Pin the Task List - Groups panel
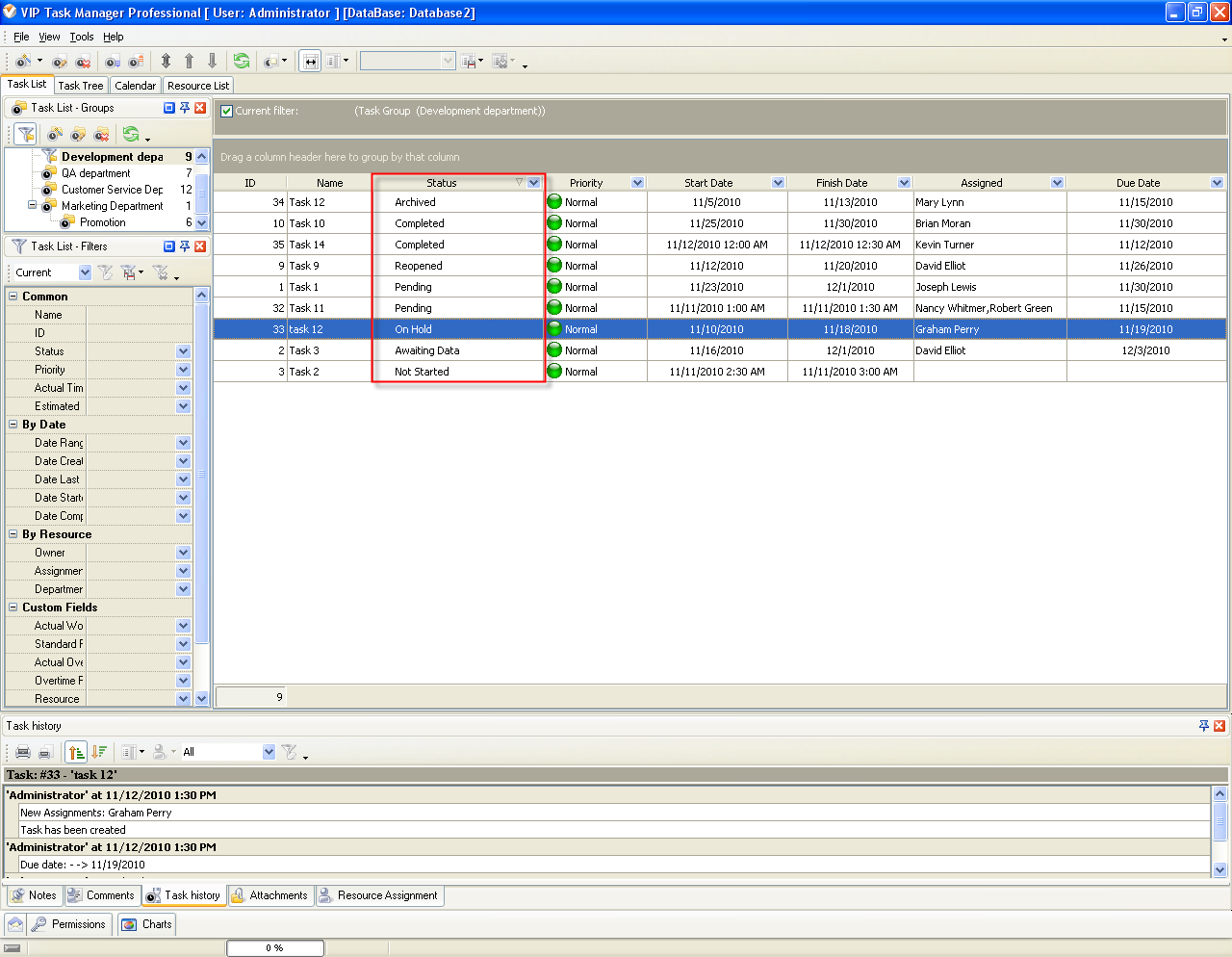The height and width of the screenshot is (957, 1232). tap(185, 108)
